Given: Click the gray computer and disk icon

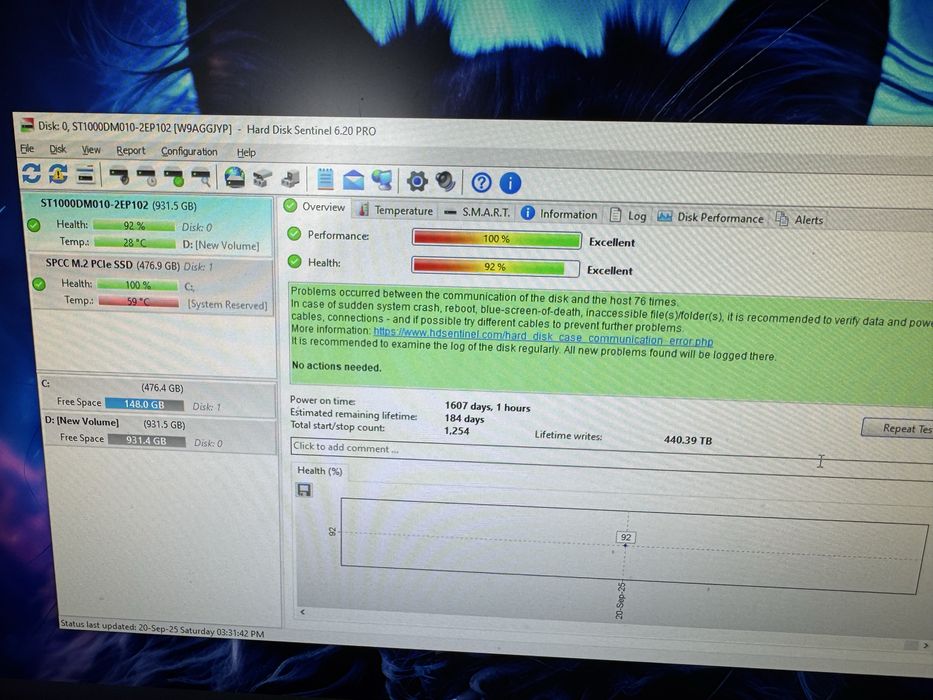Looking at the screenshot, I should coord(290,179).
